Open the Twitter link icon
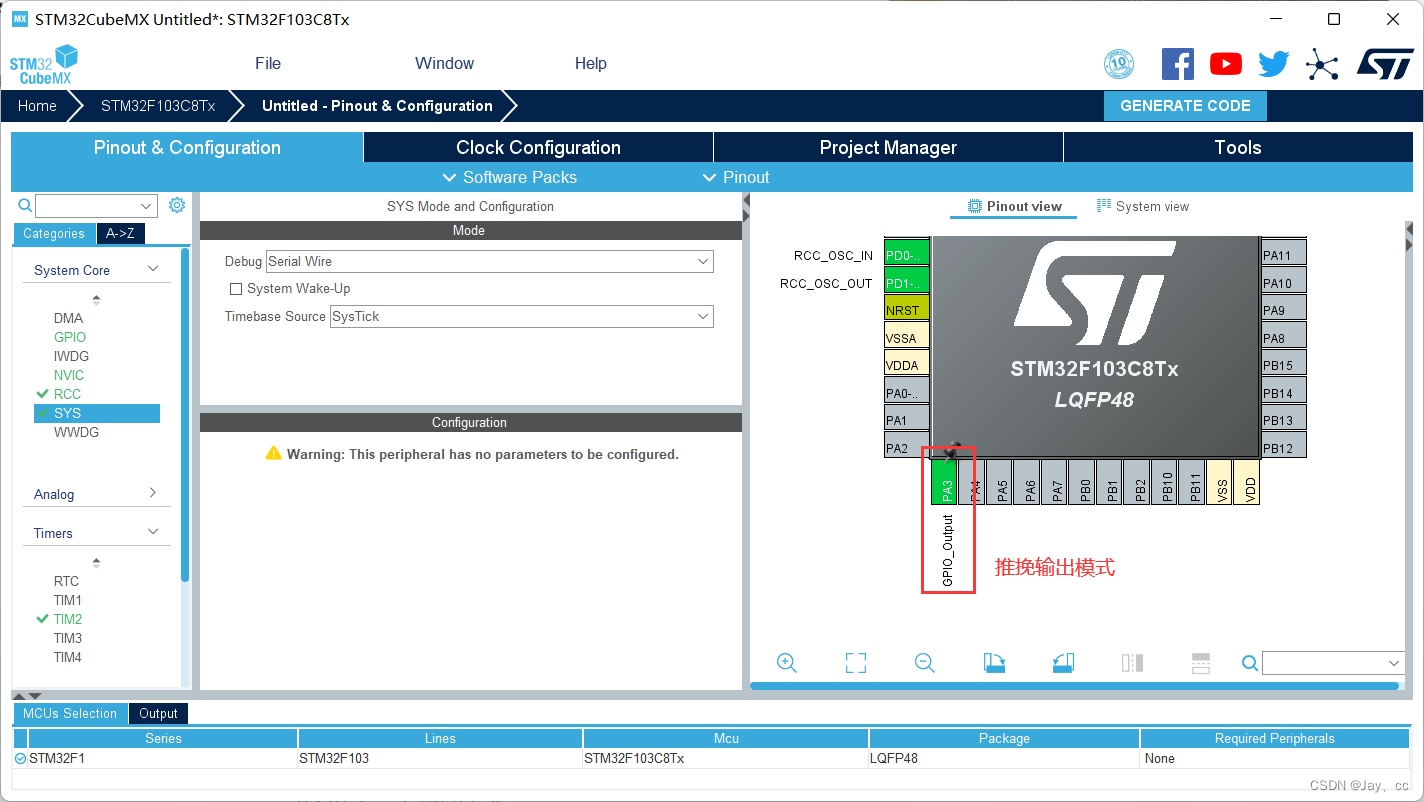The image size is (1424, 802). point(1274,64)
